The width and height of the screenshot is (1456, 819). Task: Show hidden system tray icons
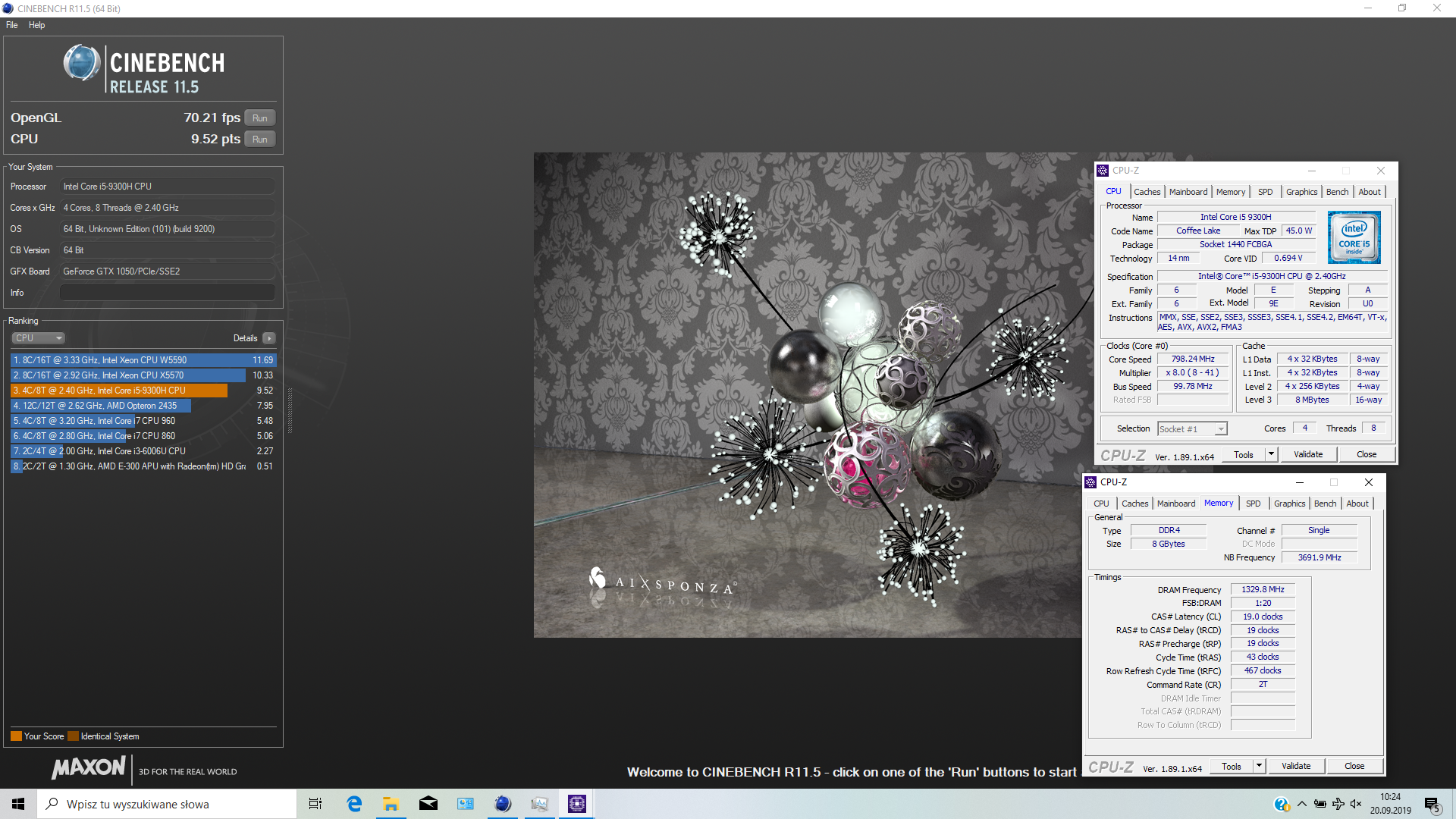[1302, 804]
